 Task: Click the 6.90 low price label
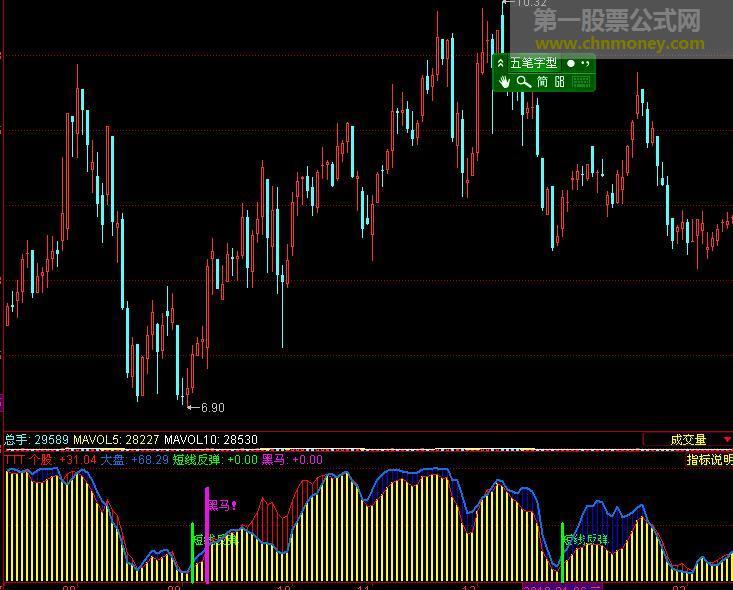point(212,407)
